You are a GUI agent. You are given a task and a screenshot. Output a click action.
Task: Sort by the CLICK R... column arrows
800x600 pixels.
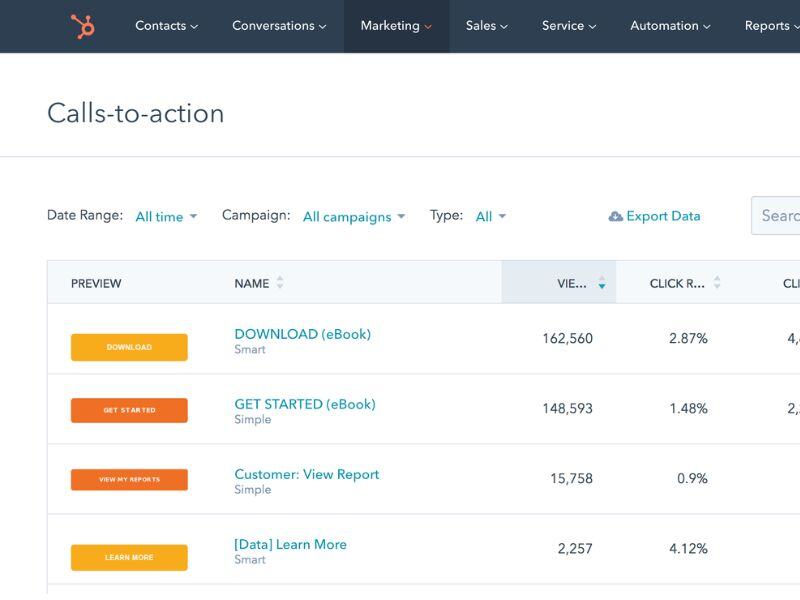pos(717,283)
